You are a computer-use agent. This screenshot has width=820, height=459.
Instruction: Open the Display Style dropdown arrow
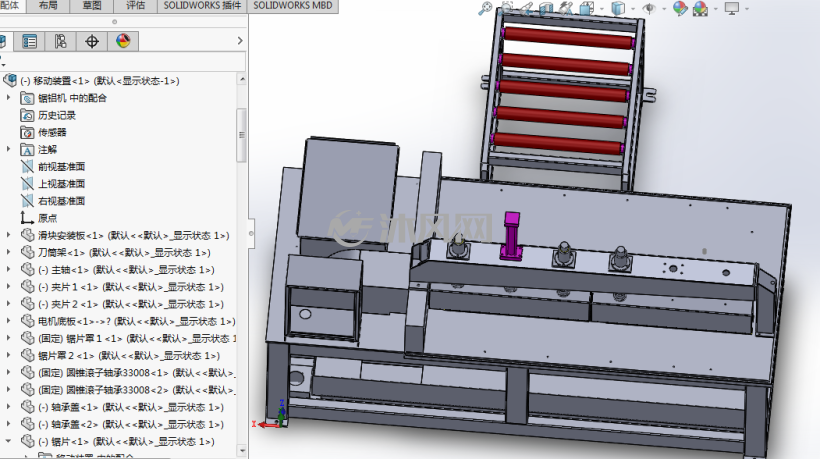point(633,9)
